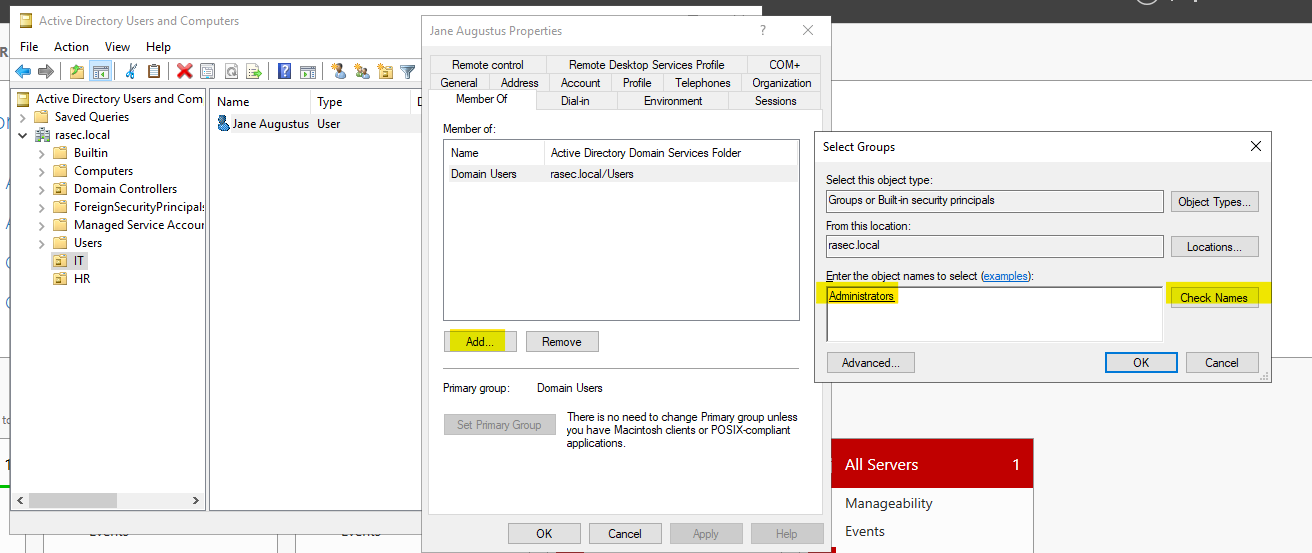Click the Paste clipboard icon
1312x553 pixels.
(x=153, y=71)
